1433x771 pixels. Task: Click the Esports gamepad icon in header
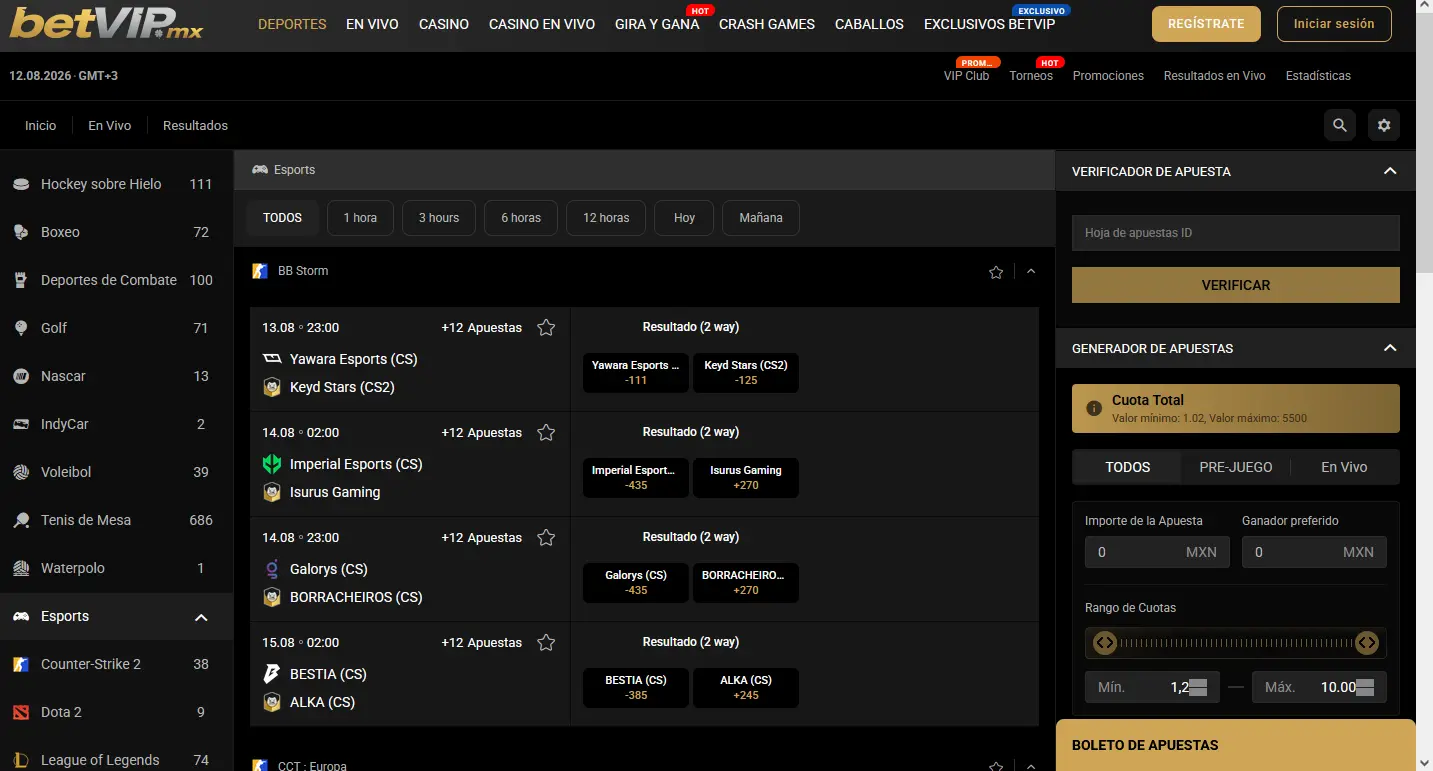click(260, 170)
